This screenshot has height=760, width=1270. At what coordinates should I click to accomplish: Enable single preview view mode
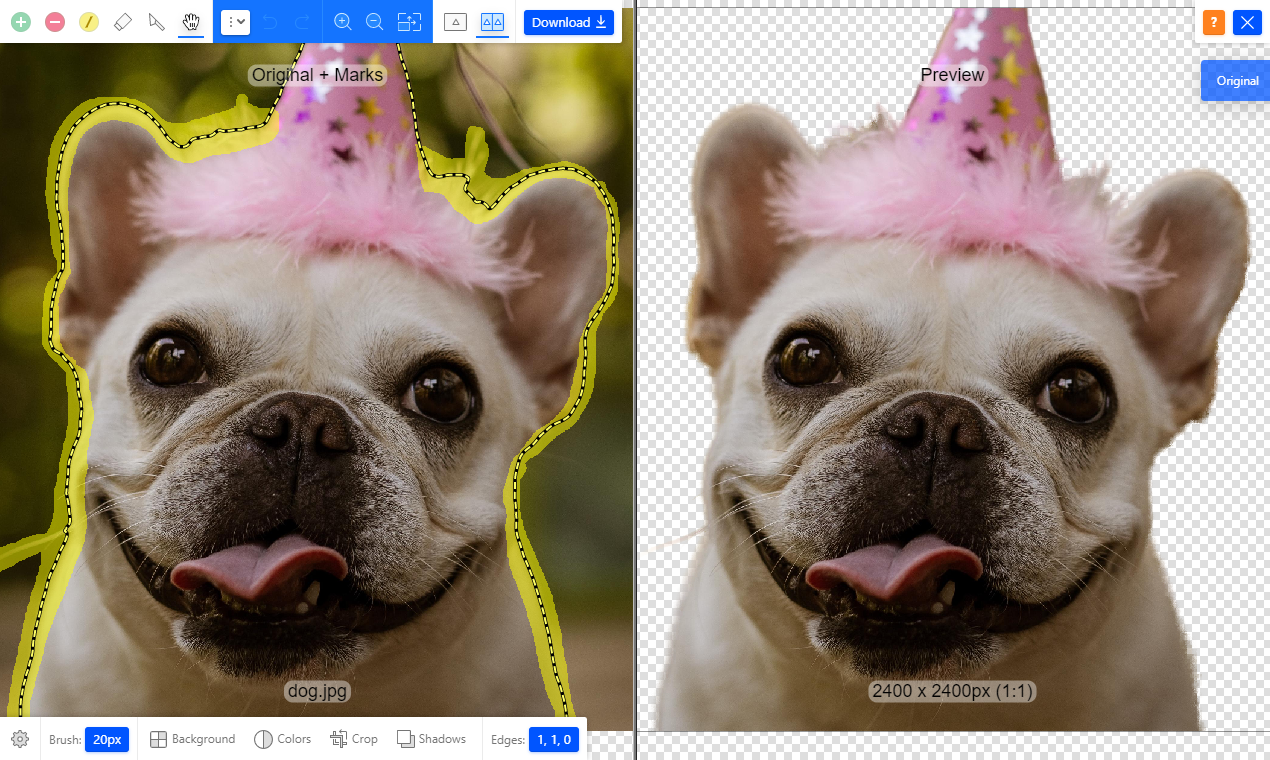pos(455,21)
